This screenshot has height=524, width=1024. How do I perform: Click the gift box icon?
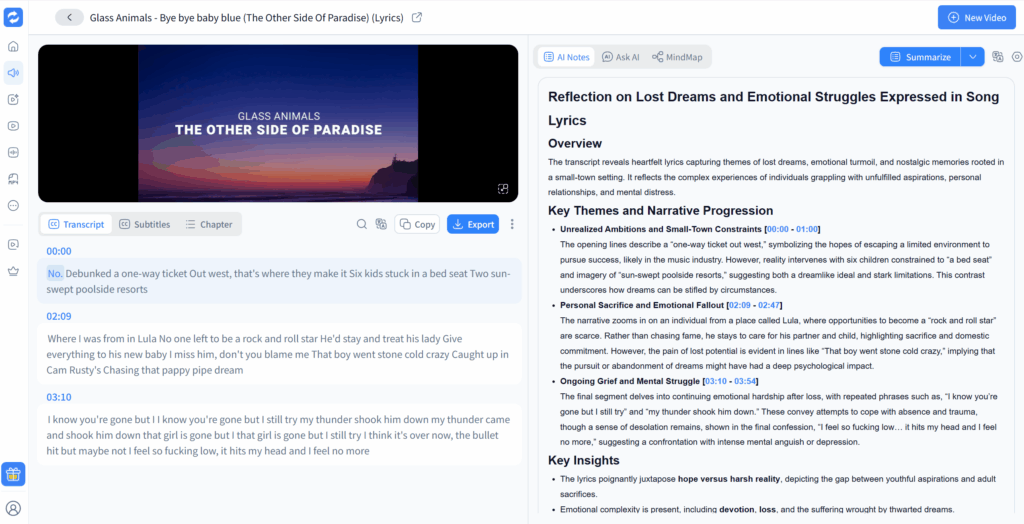coord(13,474)
